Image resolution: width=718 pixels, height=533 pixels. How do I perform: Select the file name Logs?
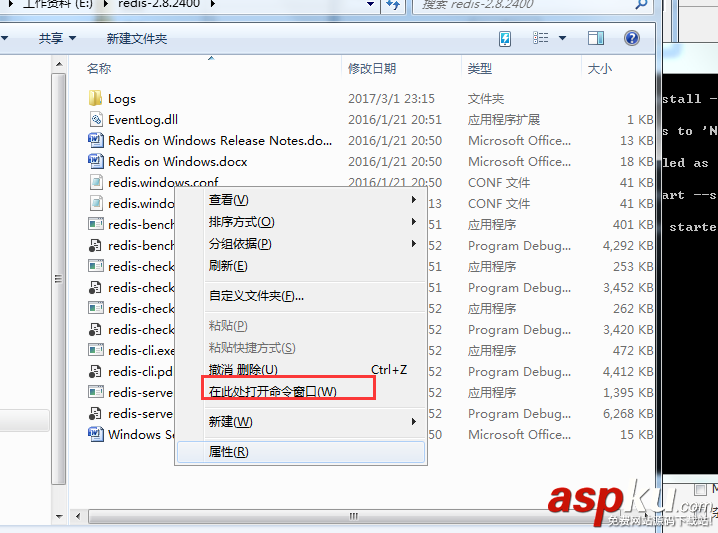(122, 98)
